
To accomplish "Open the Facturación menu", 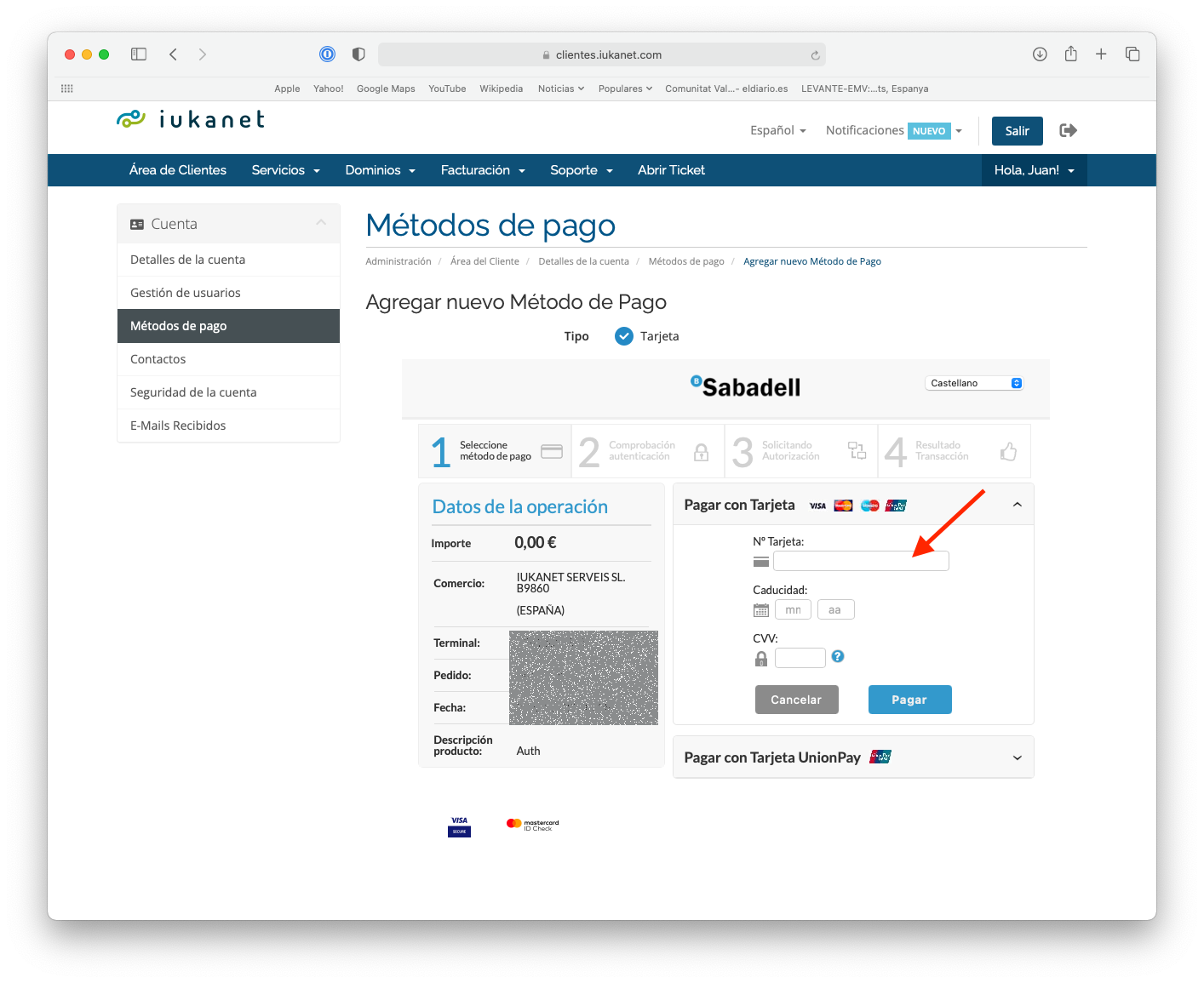I will (483, 170).
